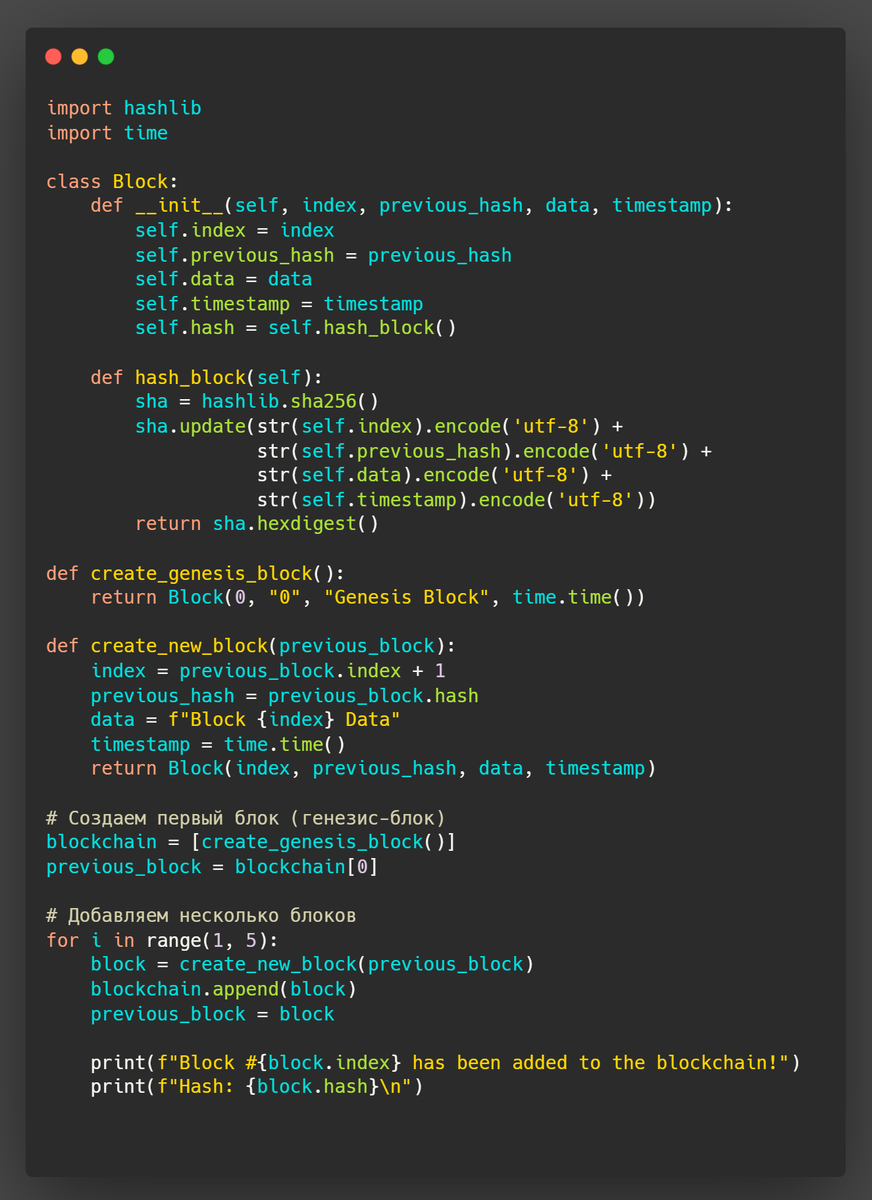Viewport: 872px width, 1200px height.
Task: Click the line "previous_hash = previous_block.hash"
Action: click(x=285, y=696)
